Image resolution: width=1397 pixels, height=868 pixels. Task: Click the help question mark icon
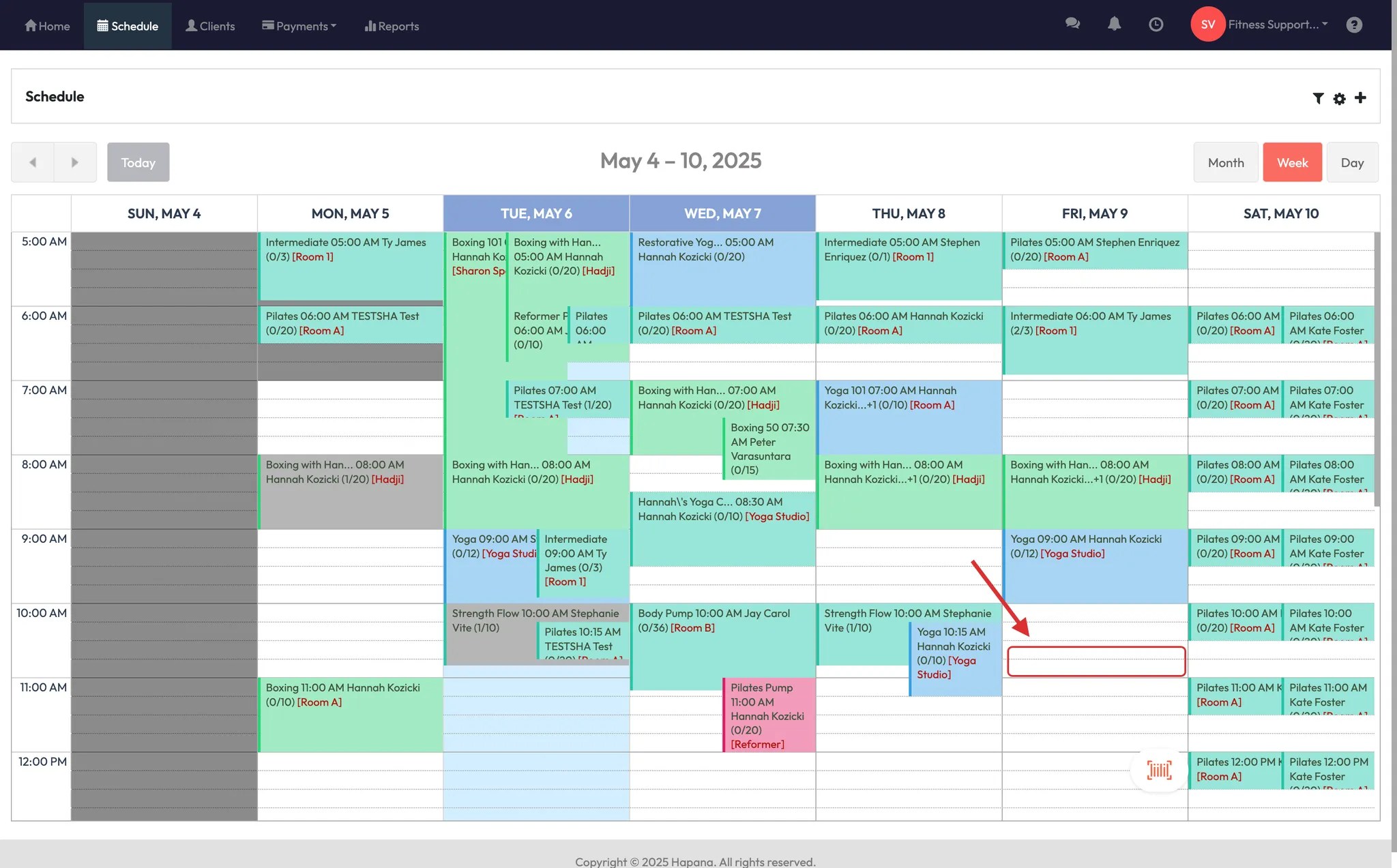click(1354, 25)
